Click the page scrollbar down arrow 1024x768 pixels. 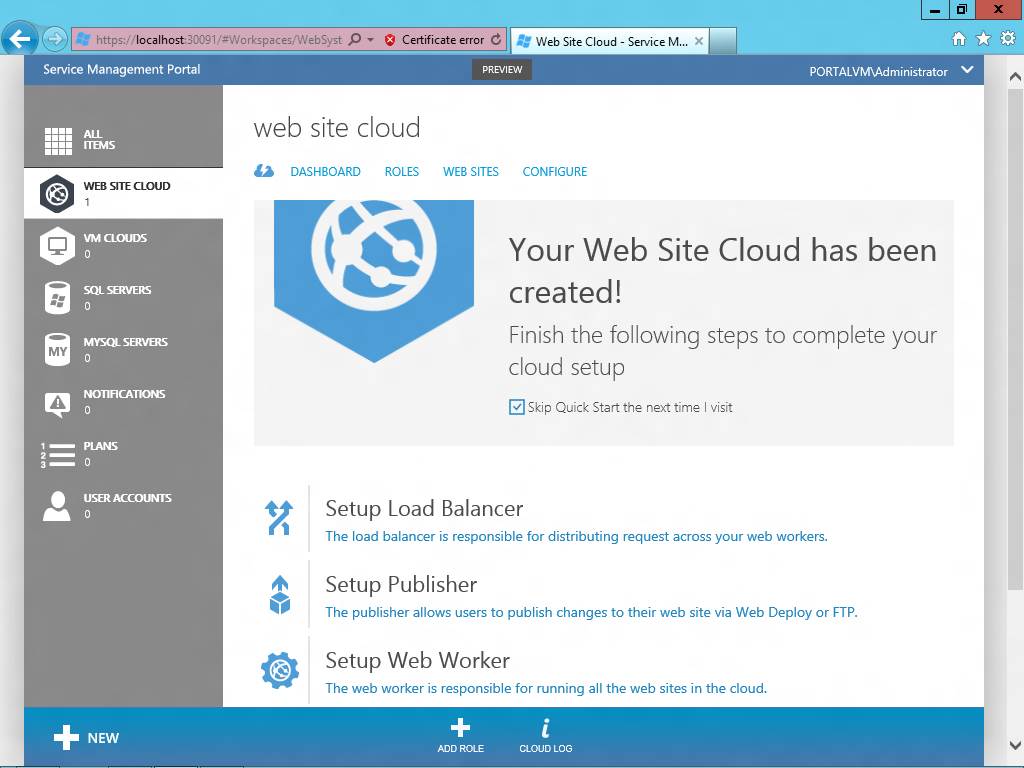pos(1016,745)
